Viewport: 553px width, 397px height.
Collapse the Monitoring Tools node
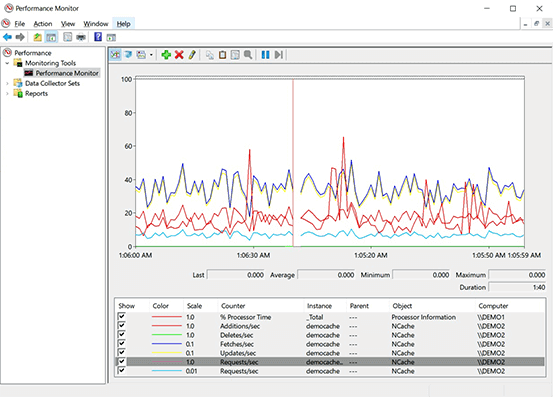click(7, 63)
